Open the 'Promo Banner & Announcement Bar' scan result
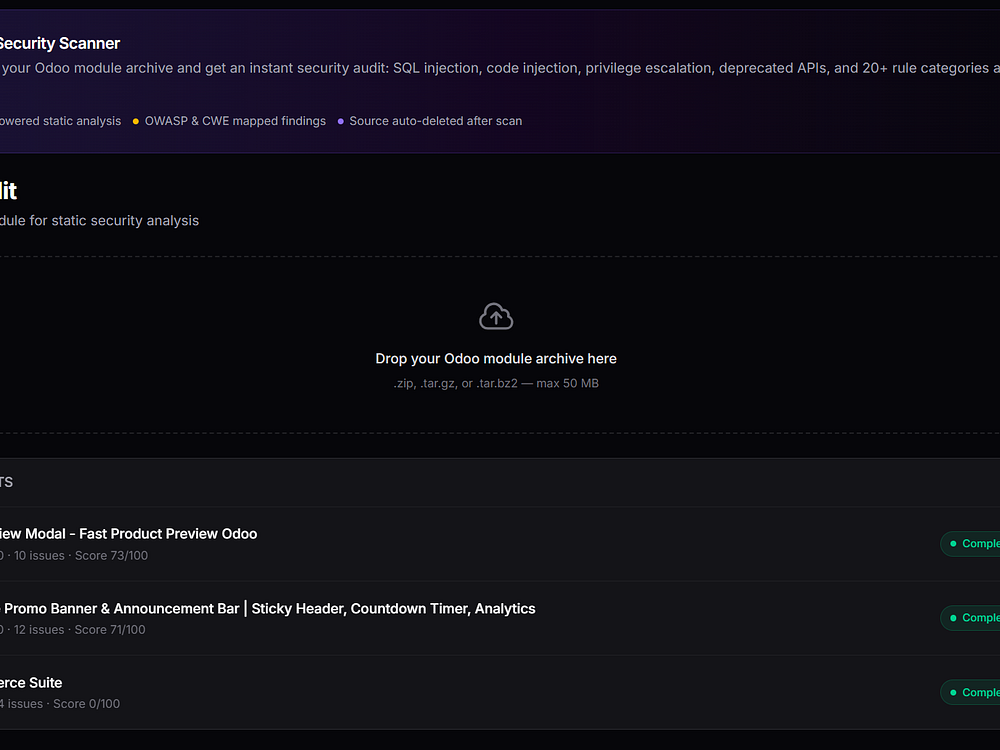This screenshot has width=1000, height=750. [x=500, y=618]
